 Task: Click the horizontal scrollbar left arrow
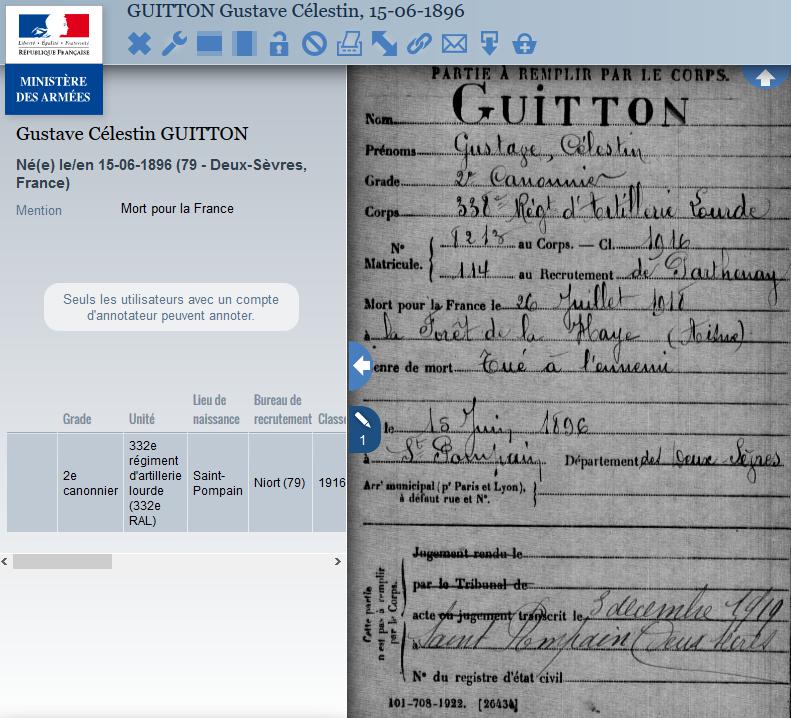click(x=5, y=561)
